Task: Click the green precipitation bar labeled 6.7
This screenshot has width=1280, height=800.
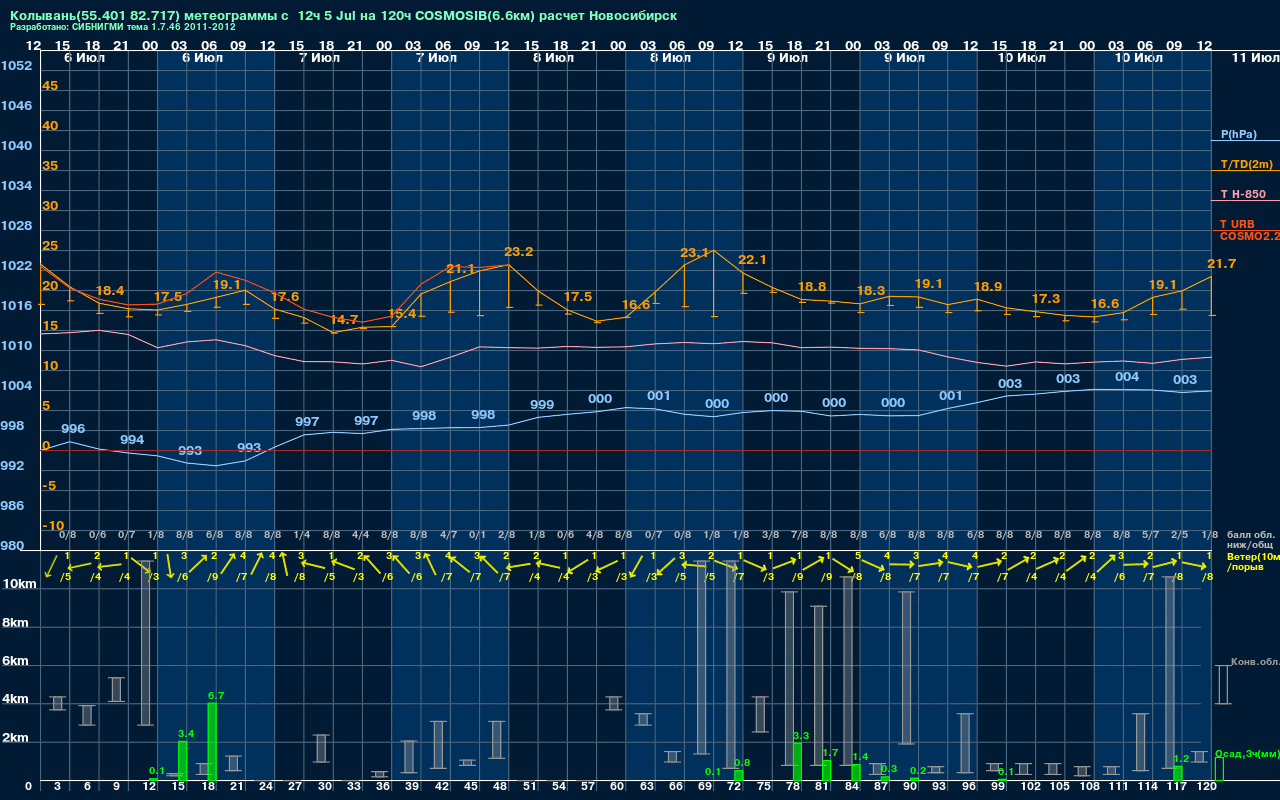Action: click(212, 742)
